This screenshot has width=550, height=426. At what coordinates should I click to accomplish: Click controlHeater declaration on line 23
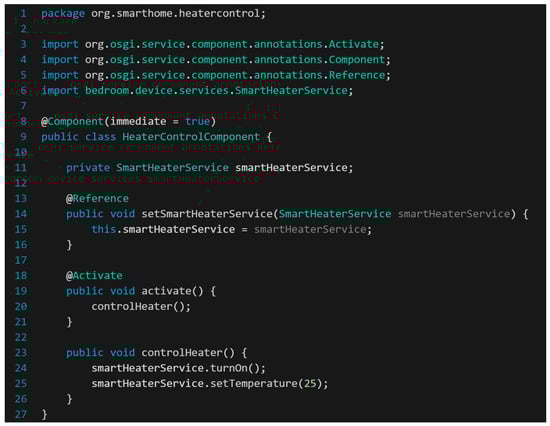182,353
